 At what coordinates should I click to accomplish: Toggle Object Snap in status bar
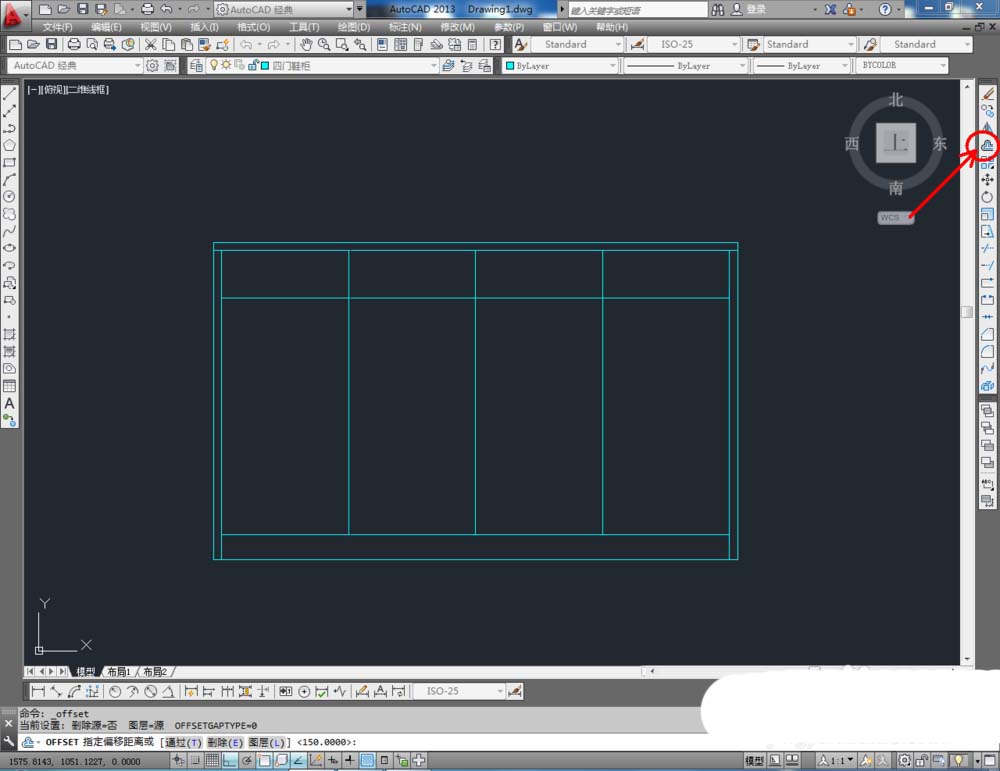[264, 760]
